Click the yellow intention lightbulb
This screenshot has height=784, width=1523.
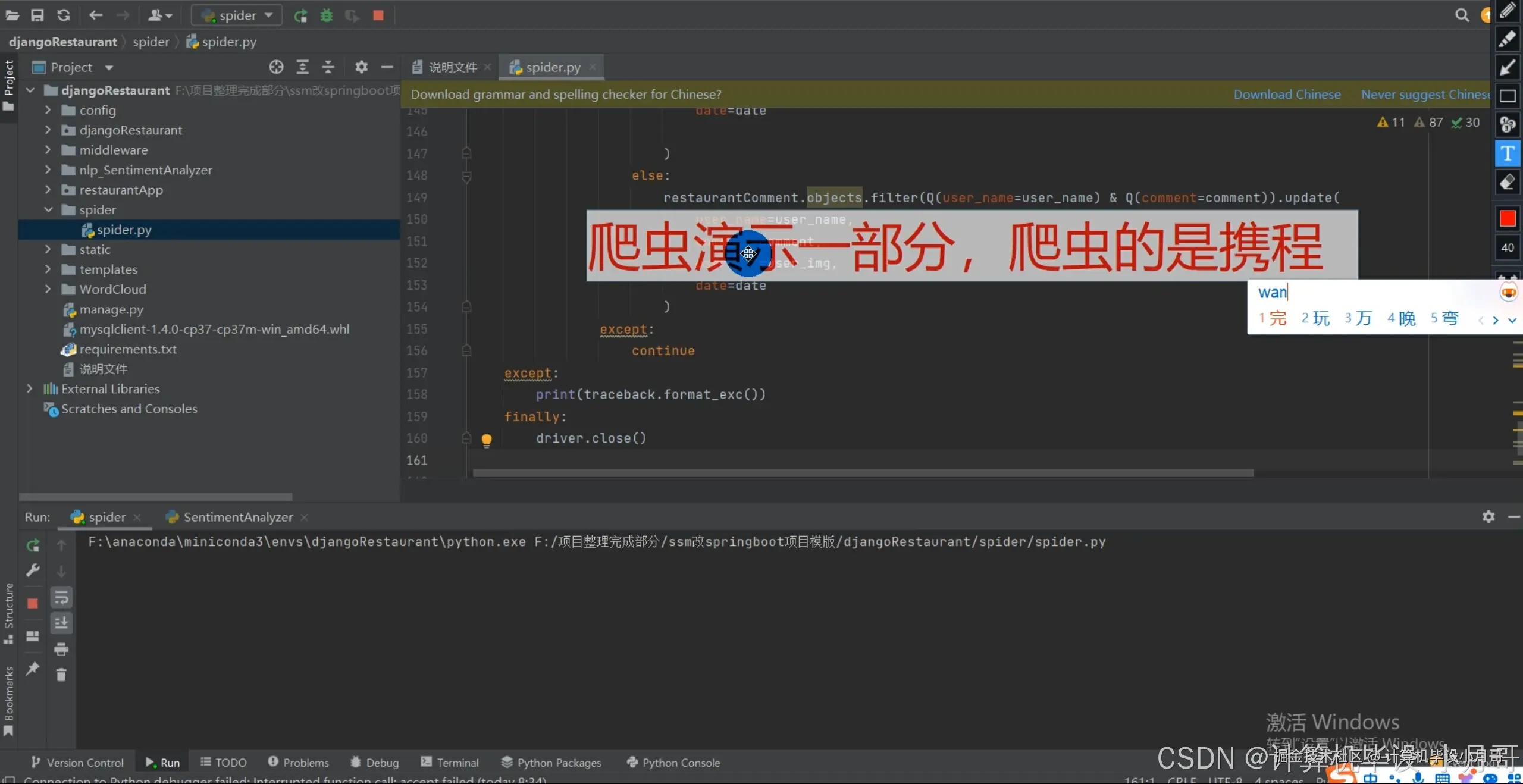(x=486, y=440)
